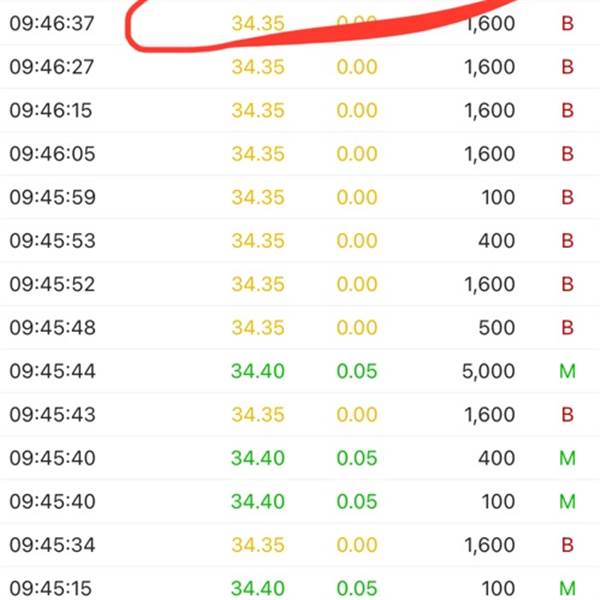The height and width of the screenshot is (600, 600).
Task: Tap the 34.40 price at 09:45:15
Action: pos(258,589)
